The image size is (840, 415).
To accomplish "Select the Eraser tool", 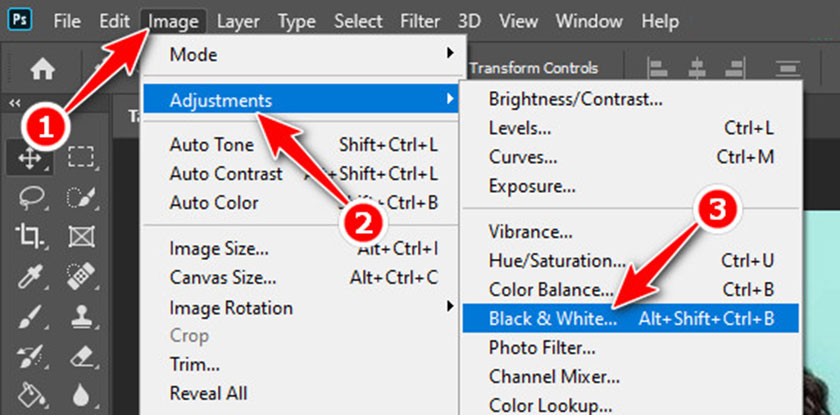I will pyautogui.click(x=81, y=355).
